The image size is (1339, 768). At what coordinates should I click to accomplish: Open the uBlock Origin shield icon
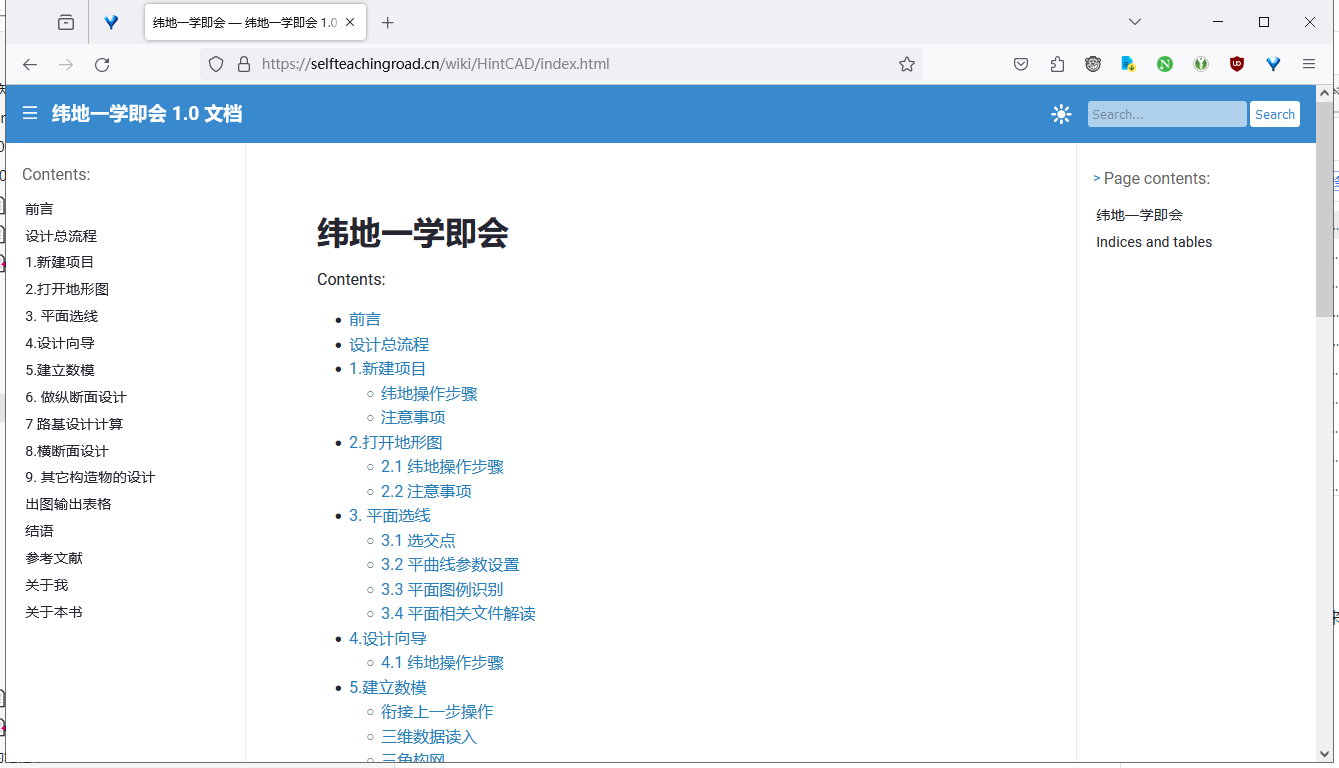(x=1236, y=64)
